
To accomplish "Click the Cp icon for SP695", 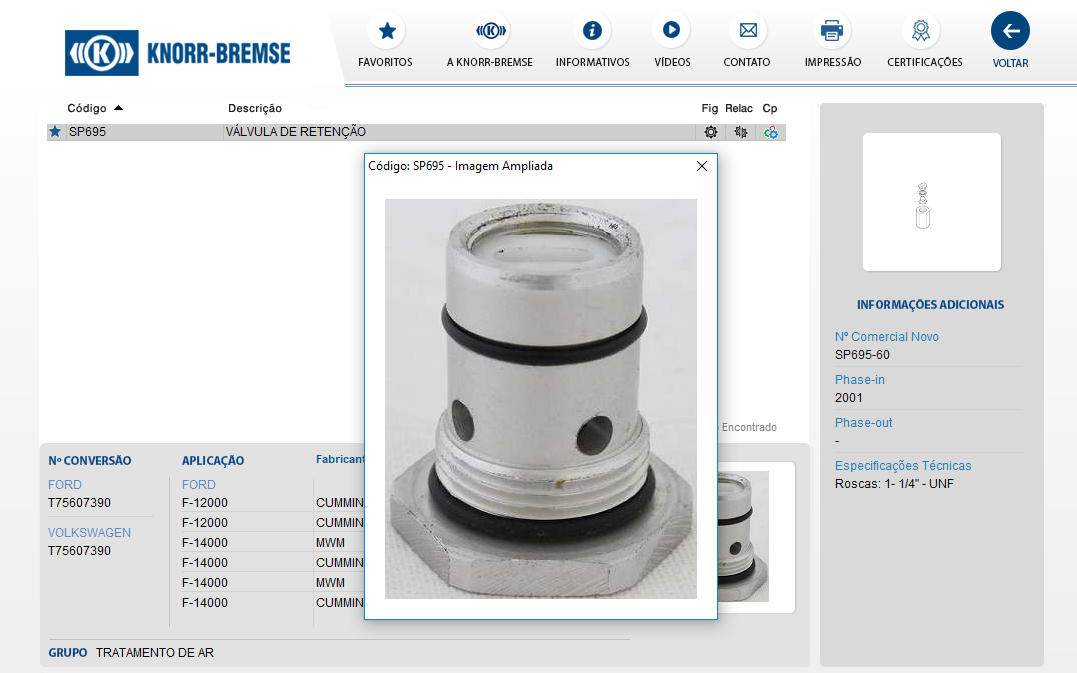I will (770, 132).
